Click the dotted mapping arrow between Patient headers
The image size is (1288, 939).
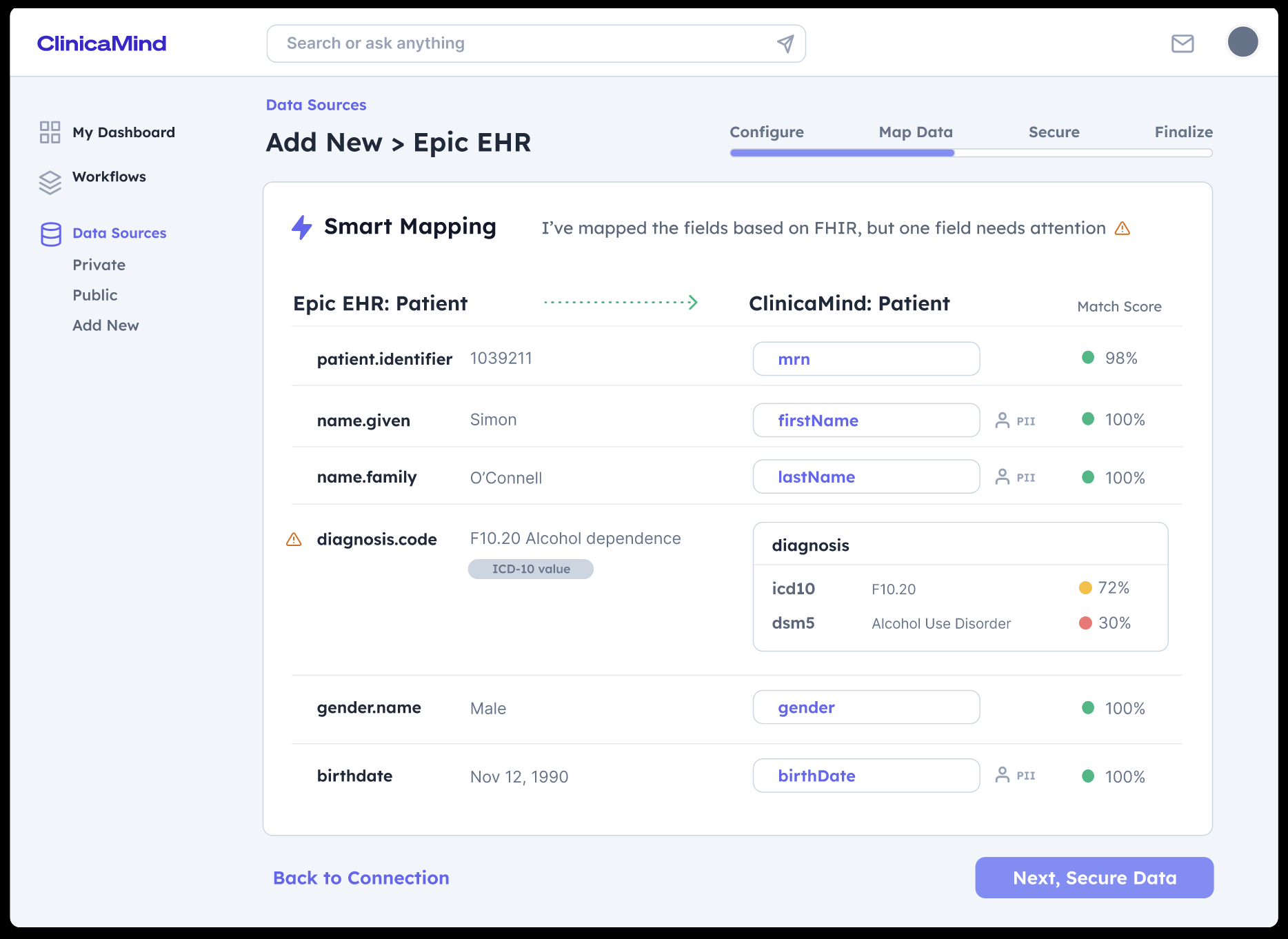point(621,302)
